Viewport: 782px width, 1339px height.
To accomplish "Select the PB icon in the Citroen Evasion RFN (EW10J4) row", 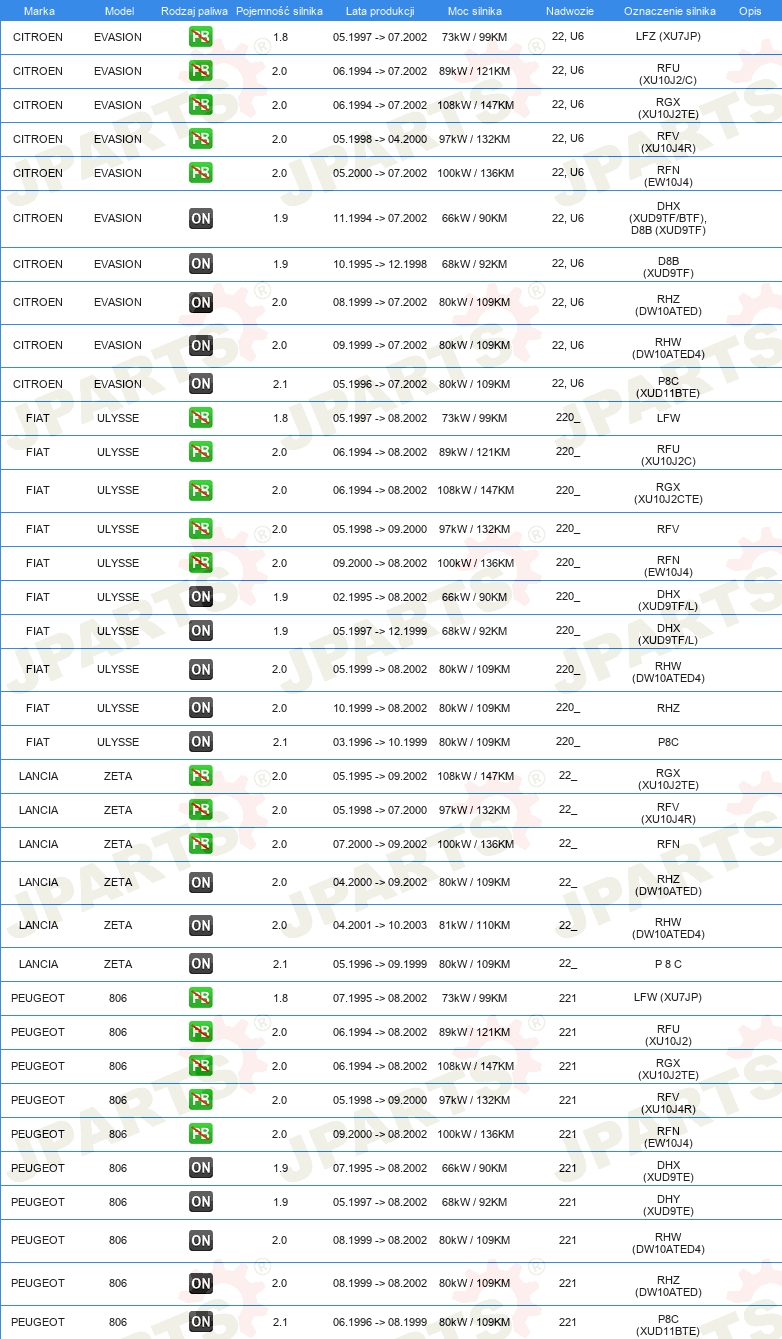I will point(201,173).
